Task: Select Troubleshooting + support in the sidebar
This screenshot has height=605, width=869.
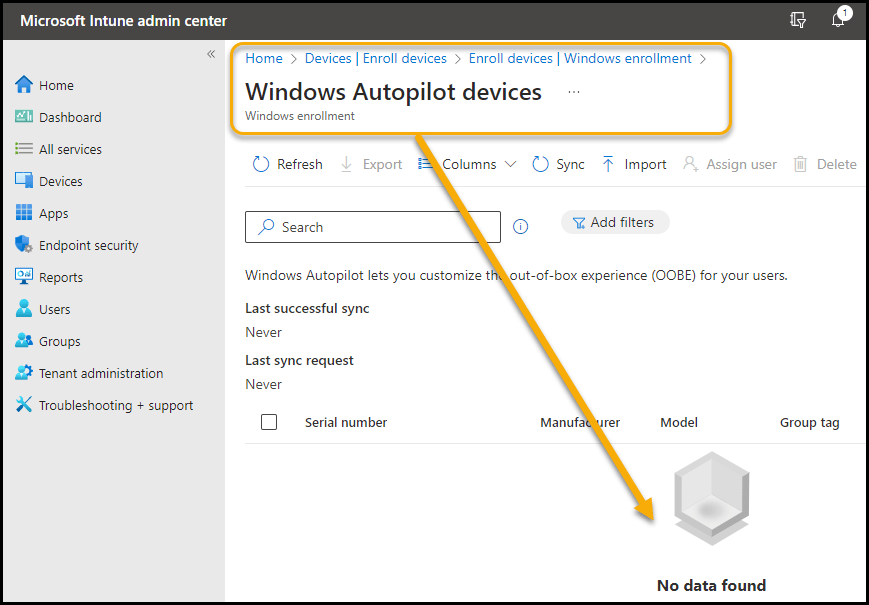Action: coord(116,406)
